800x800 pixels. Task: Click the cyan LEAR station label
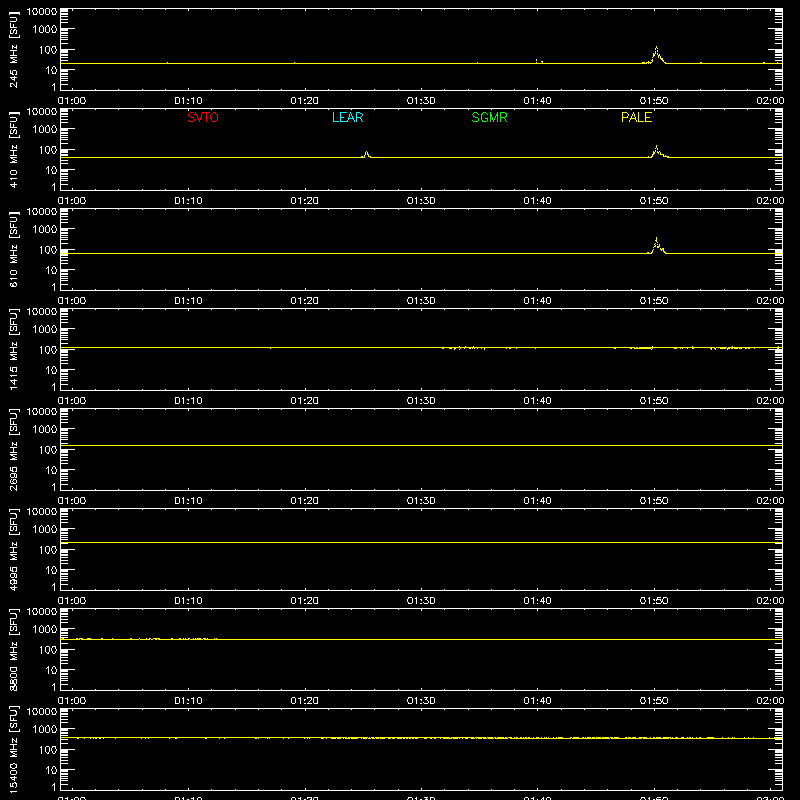click(x=347, y=117)
